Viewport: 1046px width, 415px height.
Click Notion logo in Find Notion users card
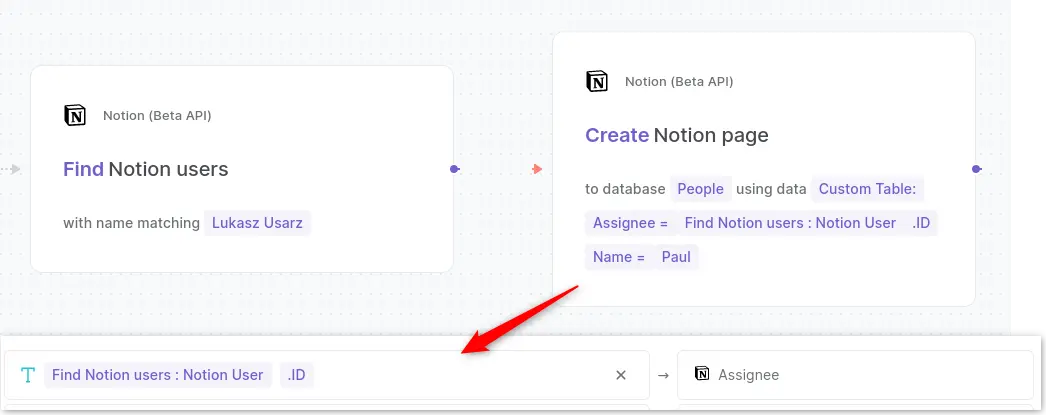pos(75,115)
